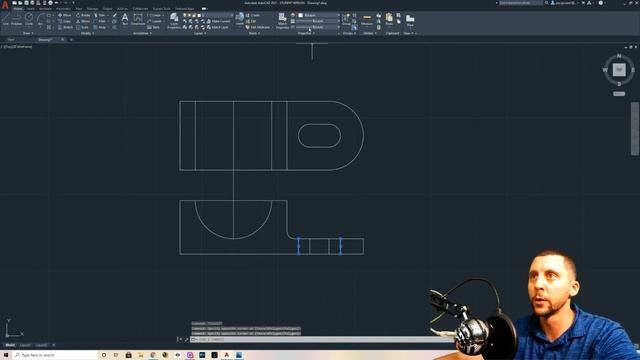Screen dimensions: 640x360
Task: Expand the Modify panel
Action: point(87,33)
